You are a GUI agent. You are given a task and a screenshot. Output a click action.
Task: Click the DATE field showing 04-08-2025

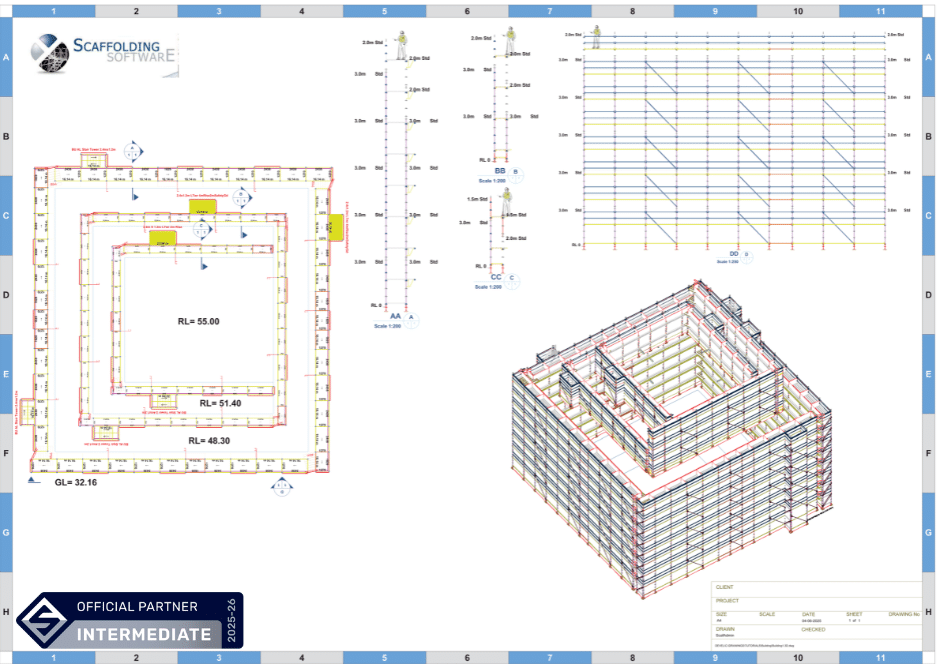812,620
